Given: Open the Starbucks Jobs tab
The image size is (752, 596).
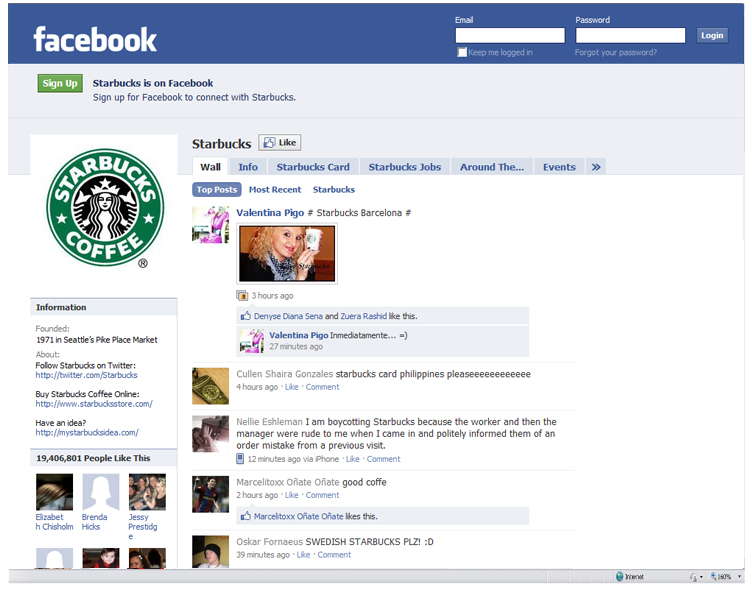Looking at the screenshot, I should tap(405, 167).
